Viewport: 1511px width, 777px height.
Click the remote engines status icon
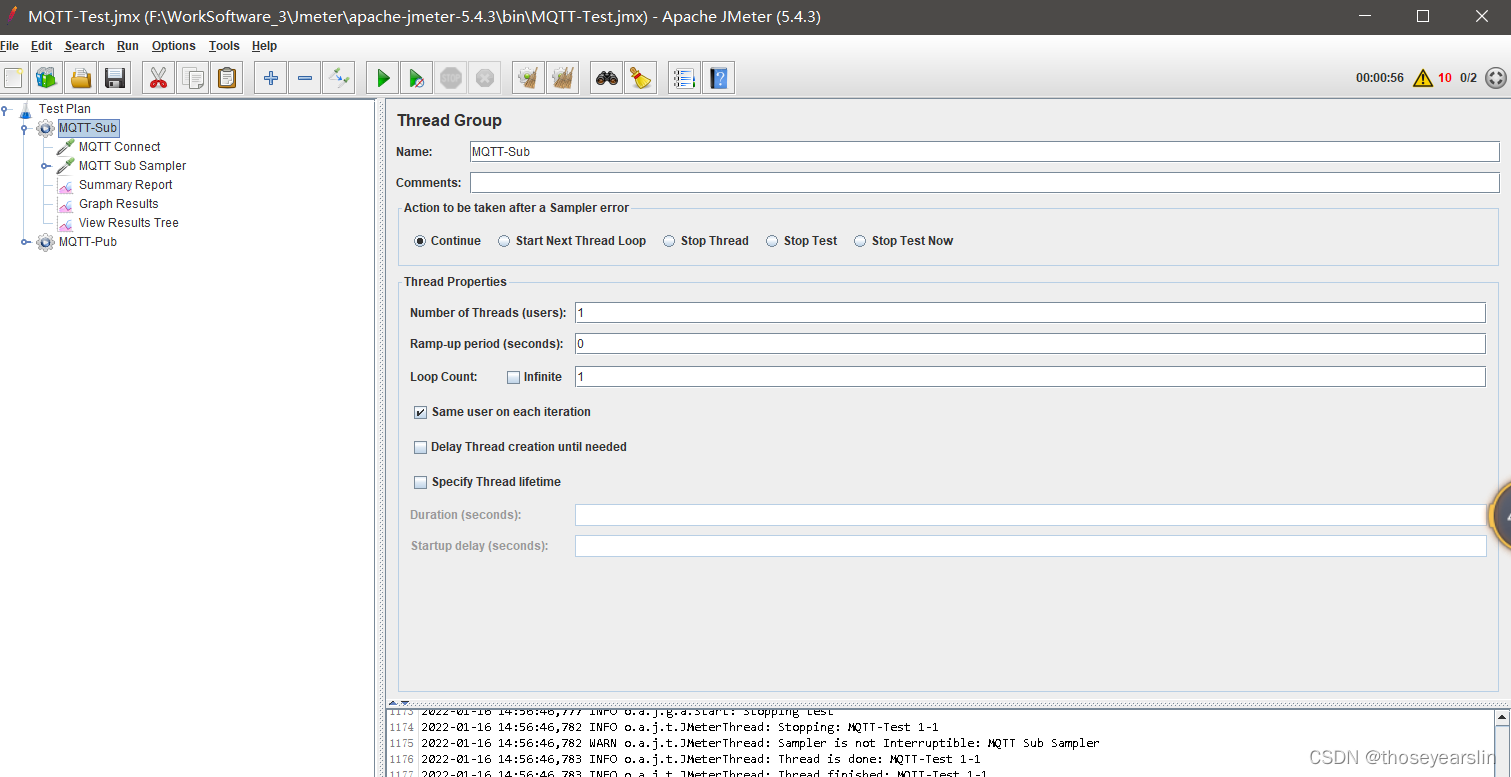point(1496,78)
